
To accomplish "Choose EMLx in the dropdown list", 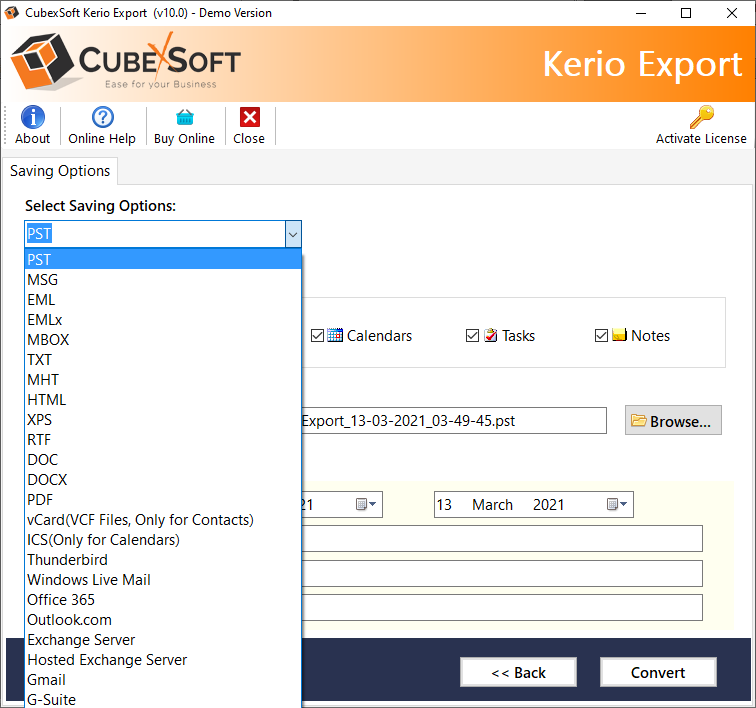I will [x=163, y=320].
